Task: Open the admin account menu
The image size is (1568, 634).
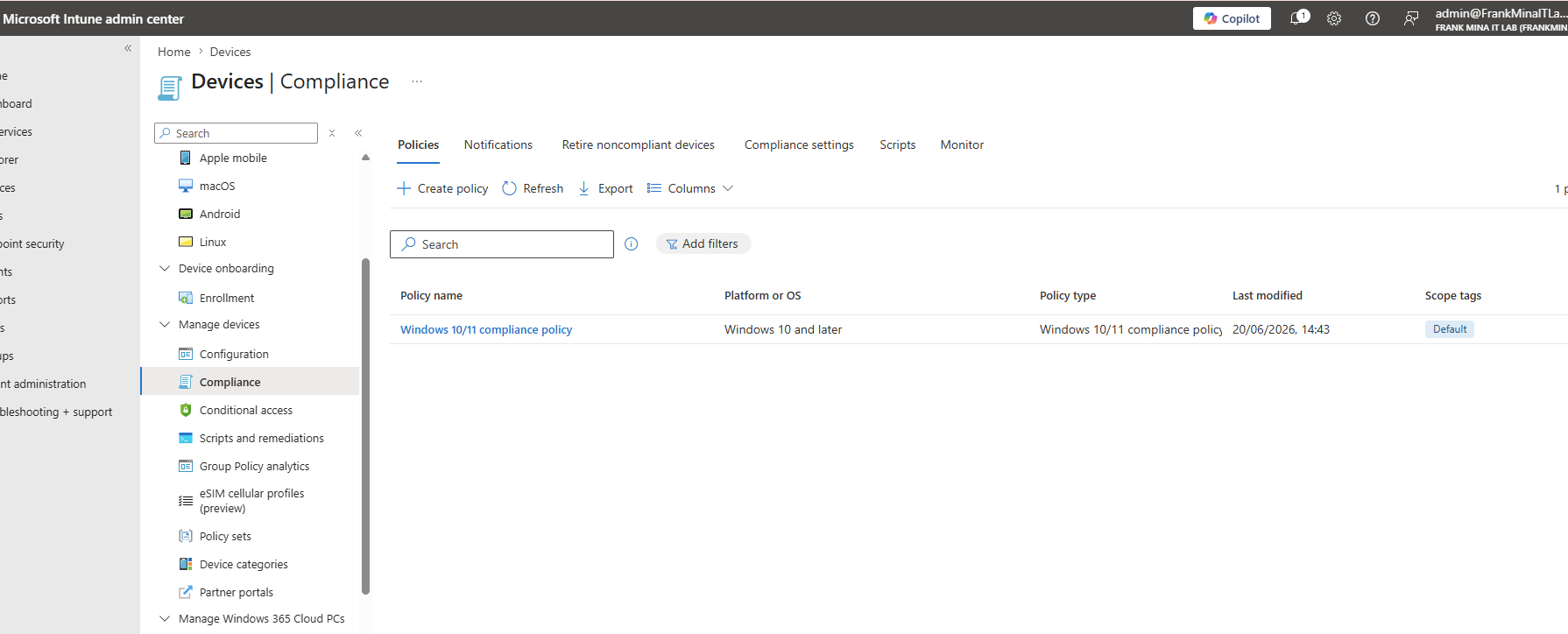Action: (1501, 19)
